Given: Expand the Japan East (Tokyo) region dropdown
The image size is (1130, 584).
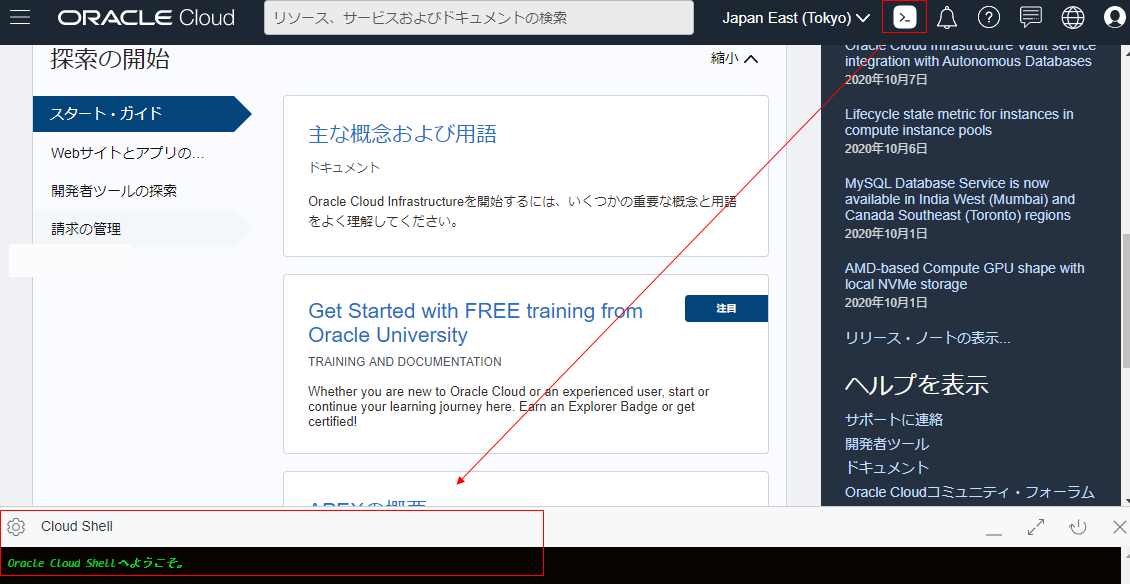Looking at the screenshot, I should coord(797,18).
